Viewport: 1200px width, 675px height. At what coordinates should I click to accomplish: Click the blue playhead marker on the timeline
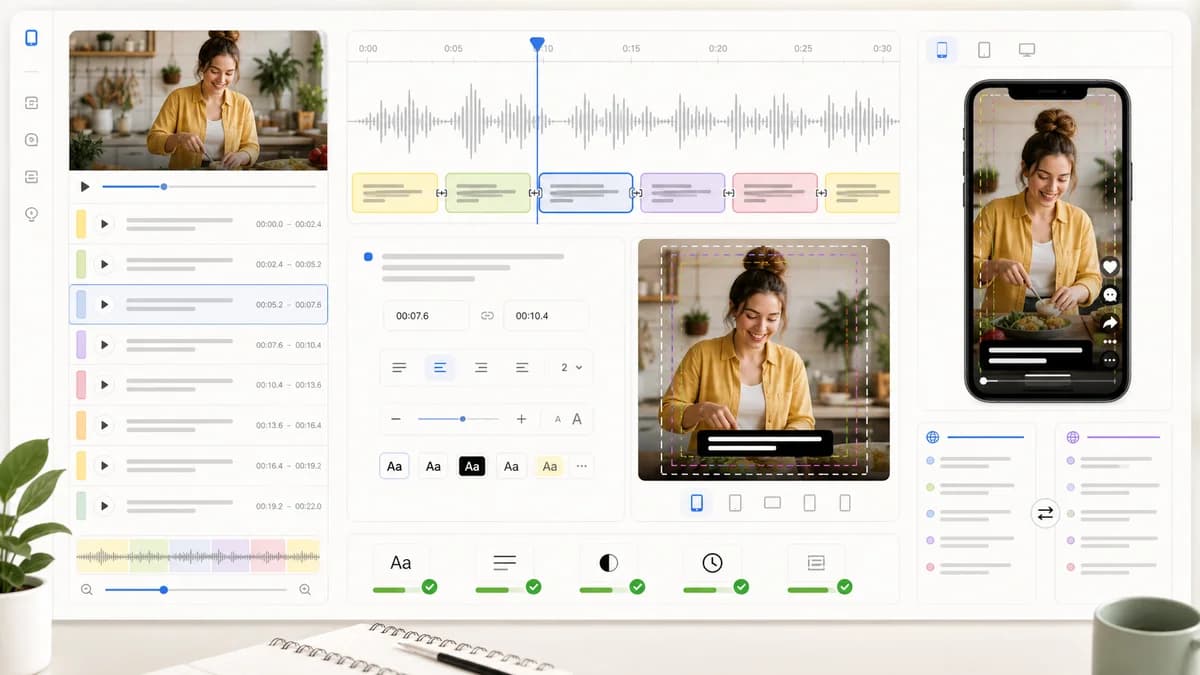point(537,44)
